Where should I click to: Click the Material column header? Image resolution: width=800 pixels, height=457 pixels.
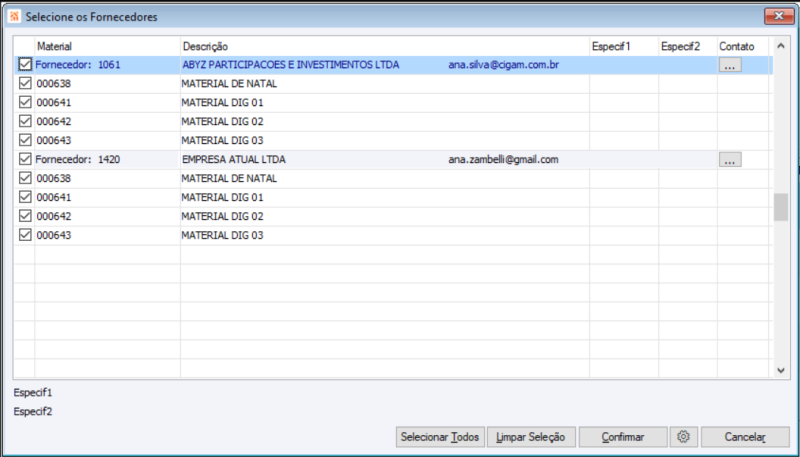(x=107, y=46)
